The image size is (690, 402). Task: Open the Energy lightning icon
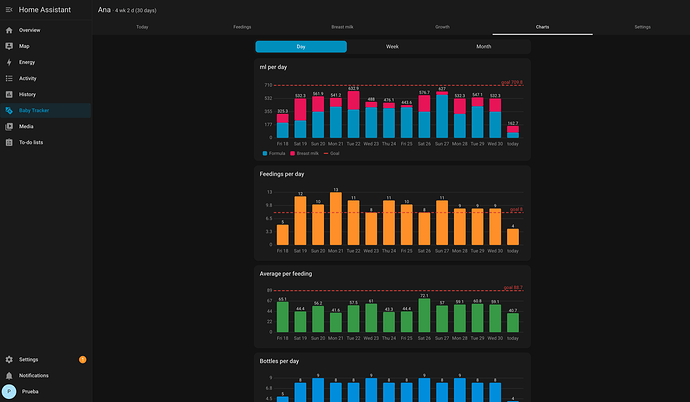(9, 62)
